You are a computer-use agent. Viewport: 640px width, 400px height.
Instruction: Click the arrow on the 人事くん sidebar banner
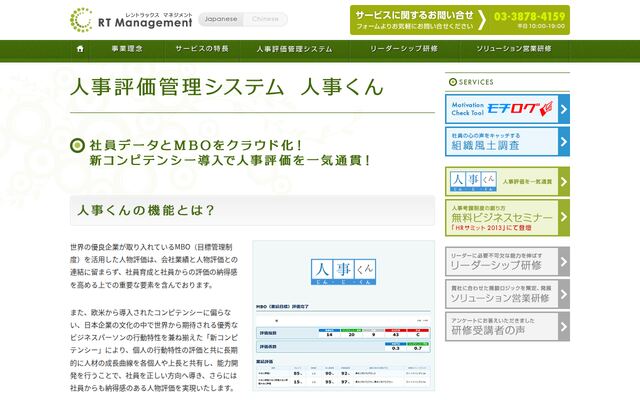click(x=564, y=181)
